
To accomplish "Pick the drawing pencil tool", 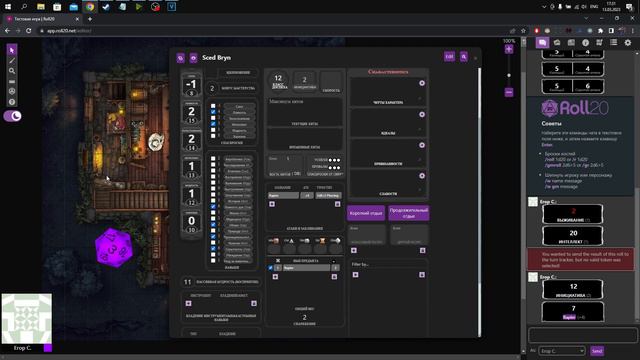I will pyautogui.click(x=12, y=61).
